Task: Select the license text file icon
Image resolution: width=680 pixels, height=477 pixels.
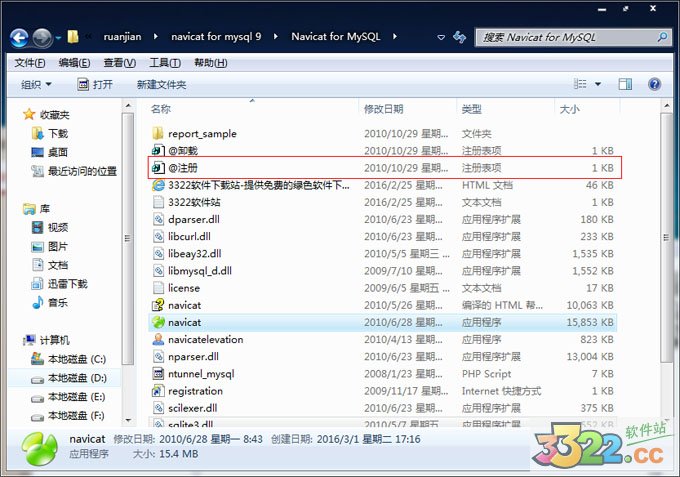Action: [x=158, y=288]
